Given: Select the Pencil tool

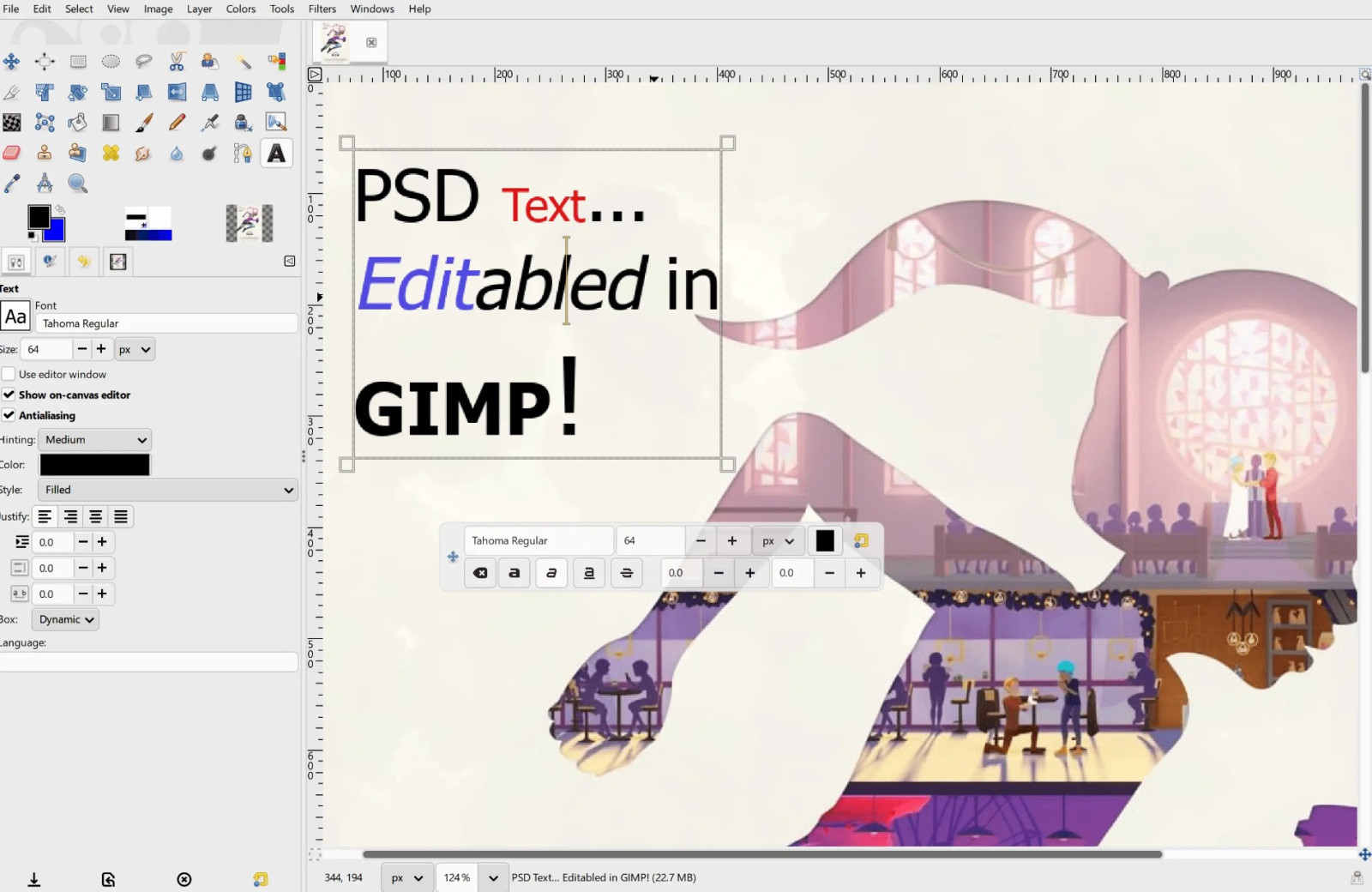Looking at the screenshot, I should 177,123.
